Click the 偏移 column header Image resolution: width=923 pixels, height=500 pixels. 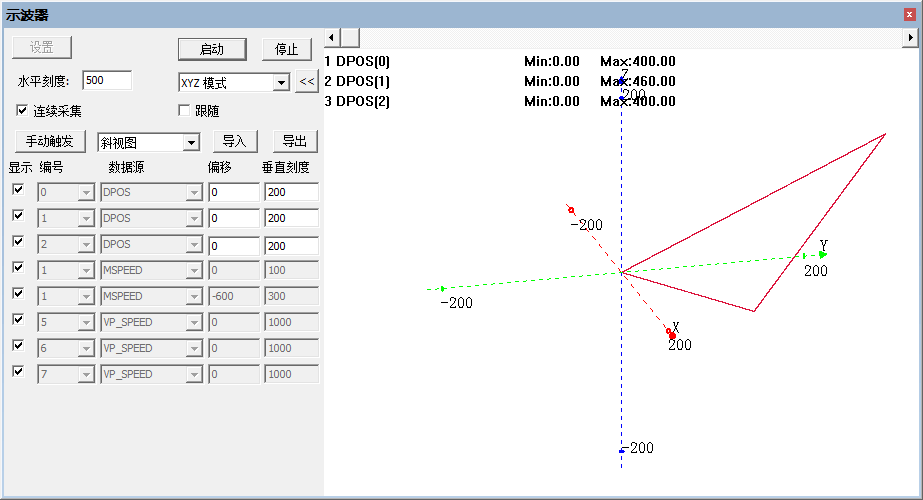click(220, 168)
